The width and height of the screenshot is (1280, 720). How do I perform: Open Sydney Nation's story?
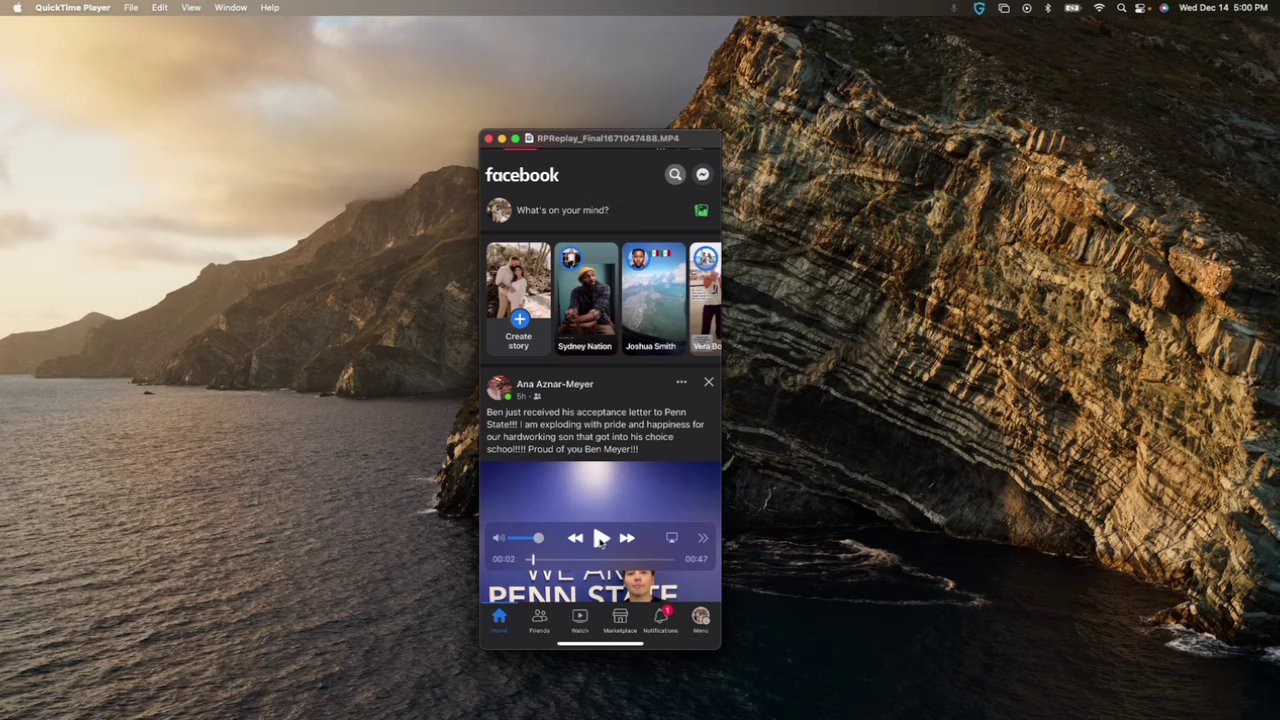click(x=586, y=297)
